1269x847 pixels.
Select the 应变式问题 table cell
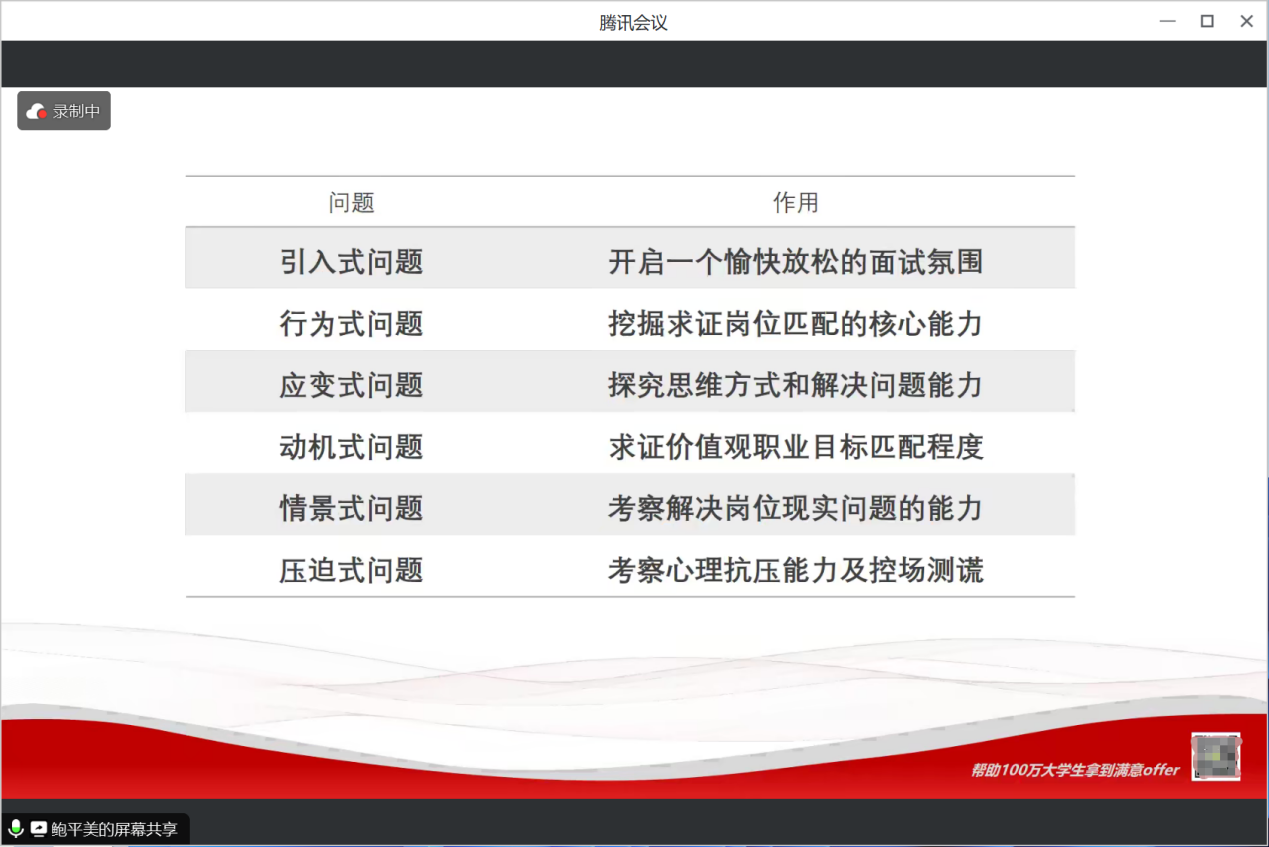coord(351,385)
